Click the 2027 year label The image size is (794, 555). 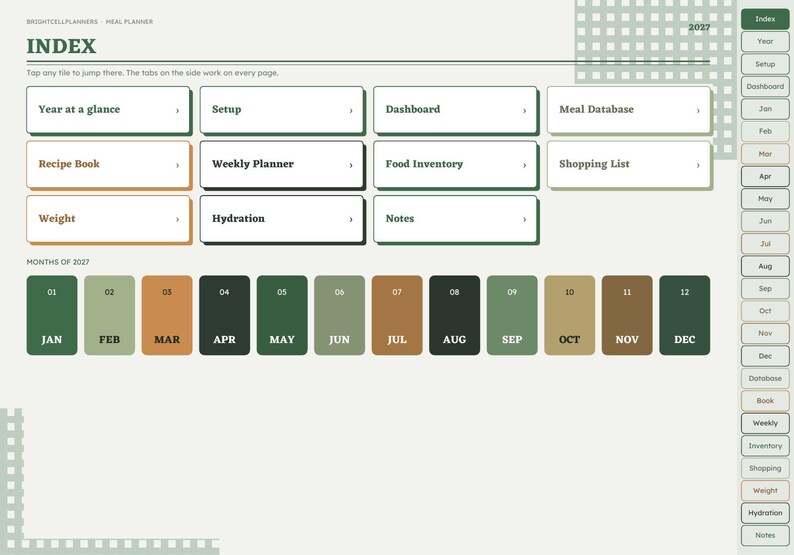pyautogui.click(x=699, y=27)
